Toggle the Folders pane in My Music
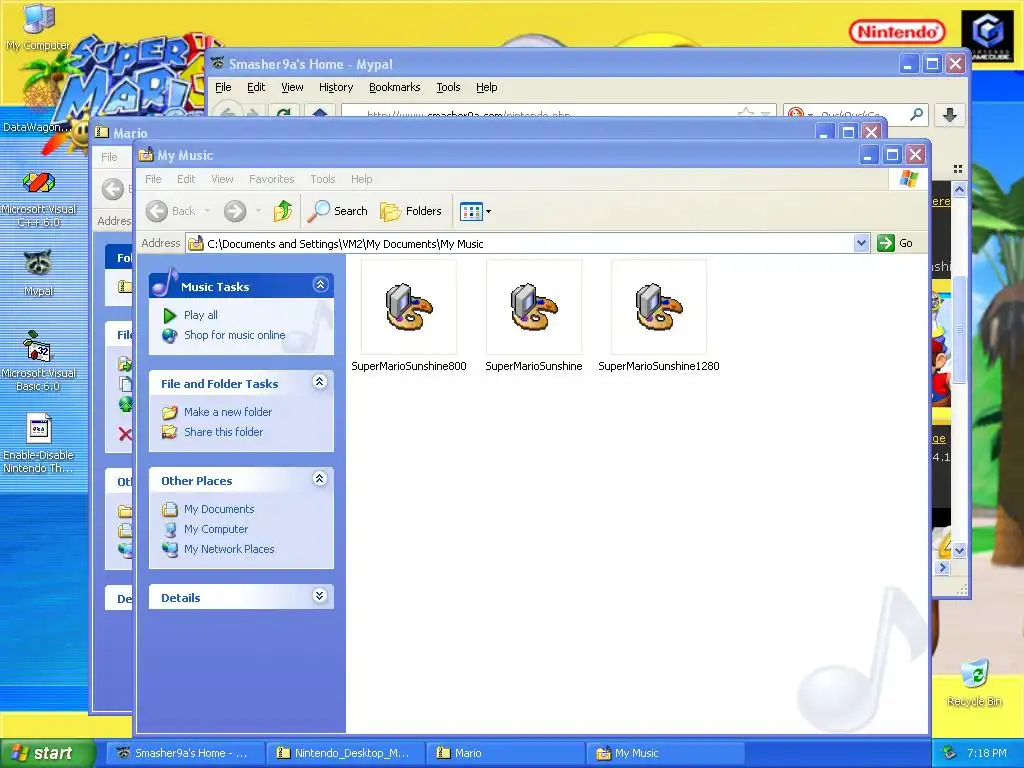Image resolution: width=1024 pixels, height=768 pixels. click(411, 211)
